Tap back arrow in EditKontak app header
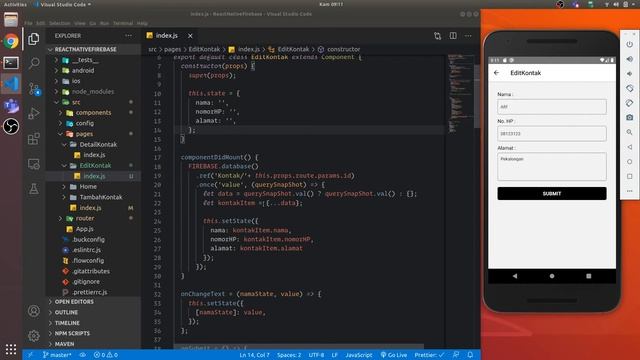 point(497,73)
